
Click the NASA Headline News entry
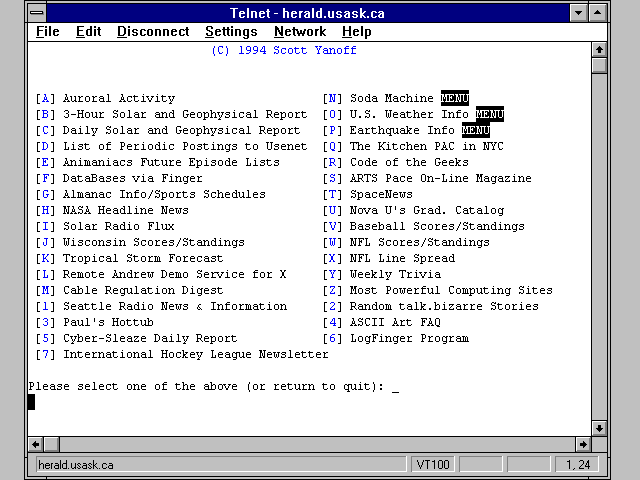[x=125, y=211]
